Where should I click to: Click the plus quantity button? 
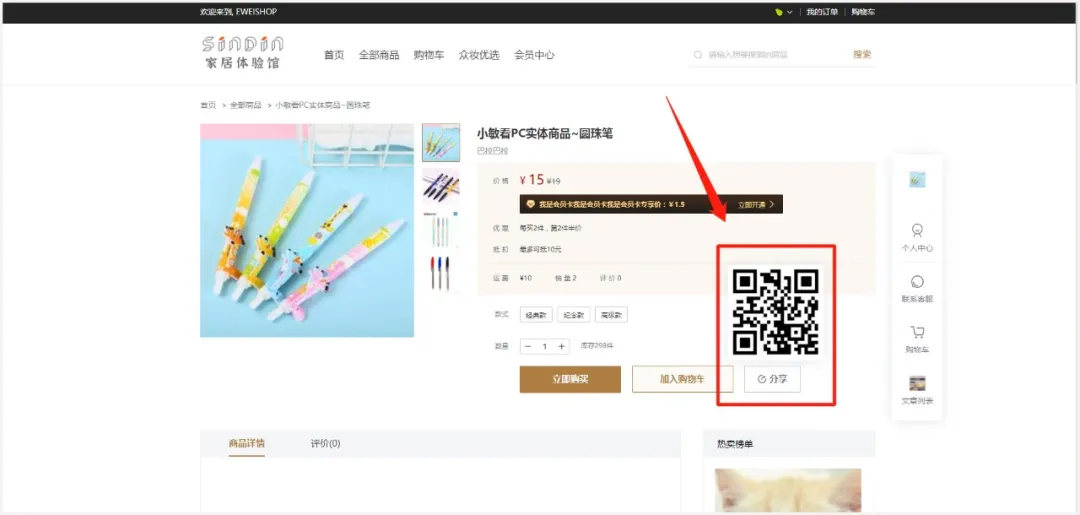click(x=562, y=346)
